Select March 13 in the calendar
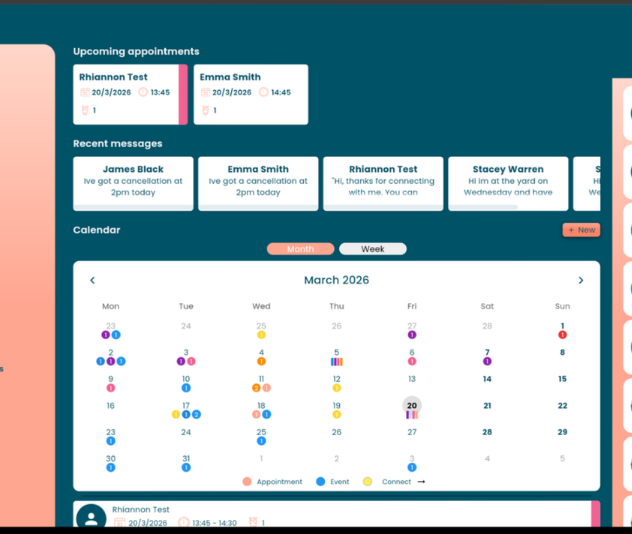The height and width of the screenshot is (534, 632). coord(412,379)
